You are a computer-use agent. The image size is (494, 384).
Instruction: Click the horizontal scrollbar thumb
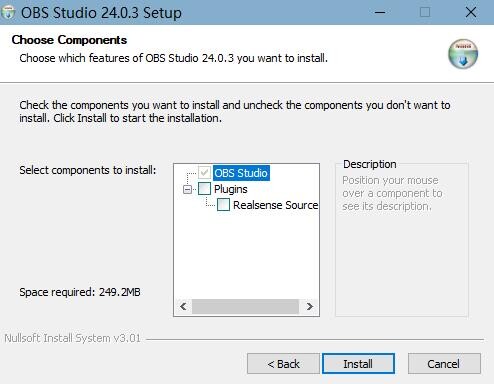[245, 306]
